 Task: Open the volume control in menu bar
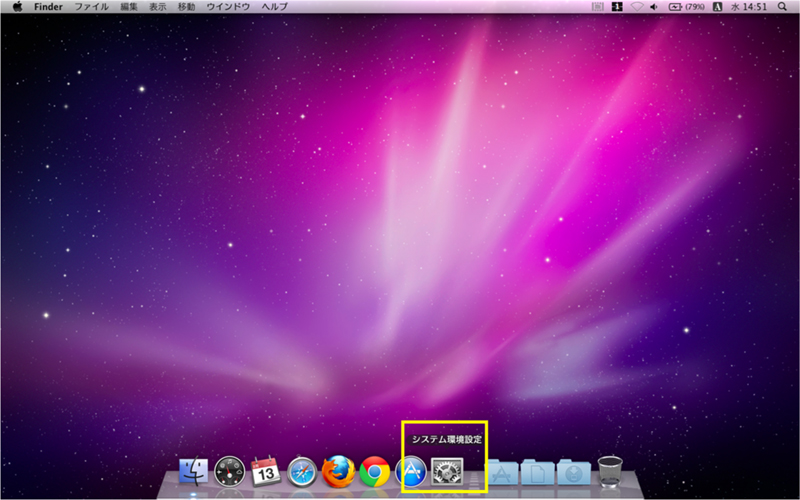click(653, 7)
